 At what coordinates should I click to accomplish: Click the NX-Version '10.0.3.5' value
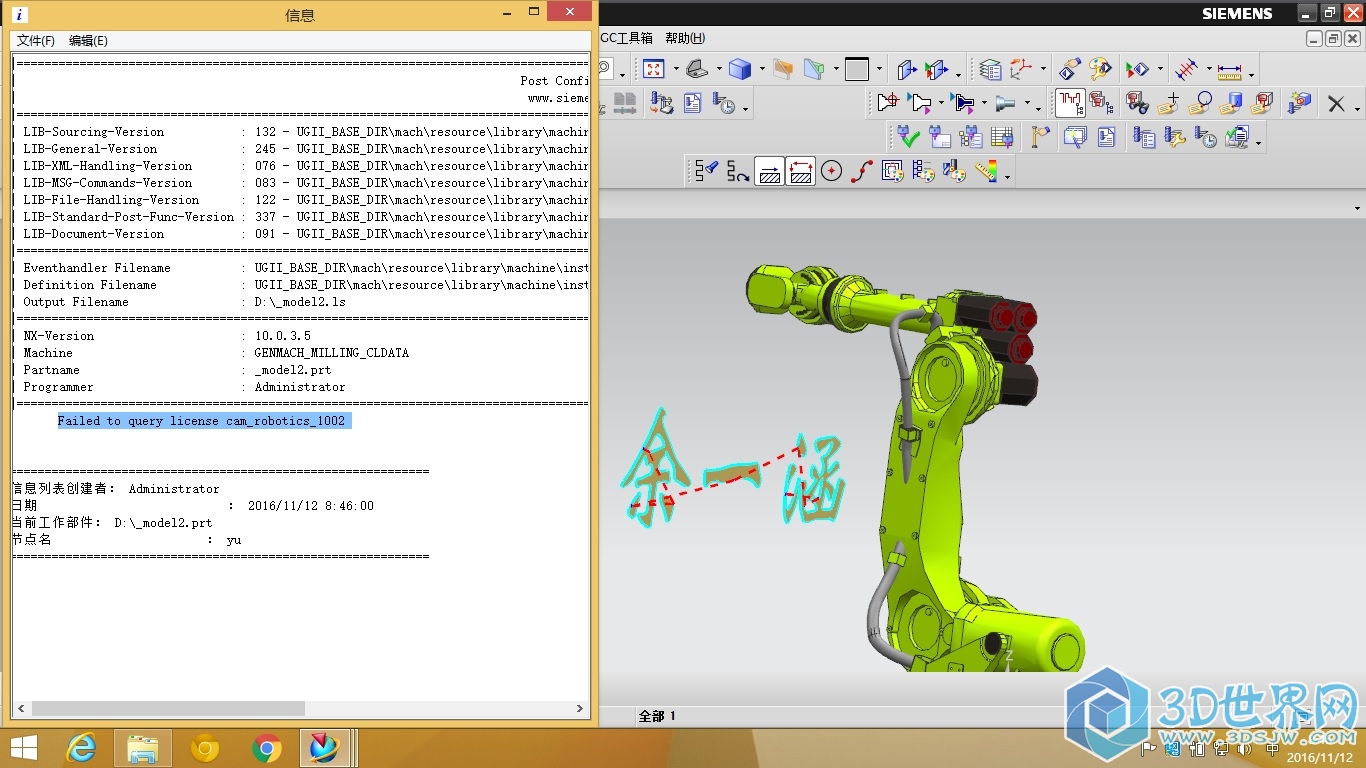click(282, 336)
